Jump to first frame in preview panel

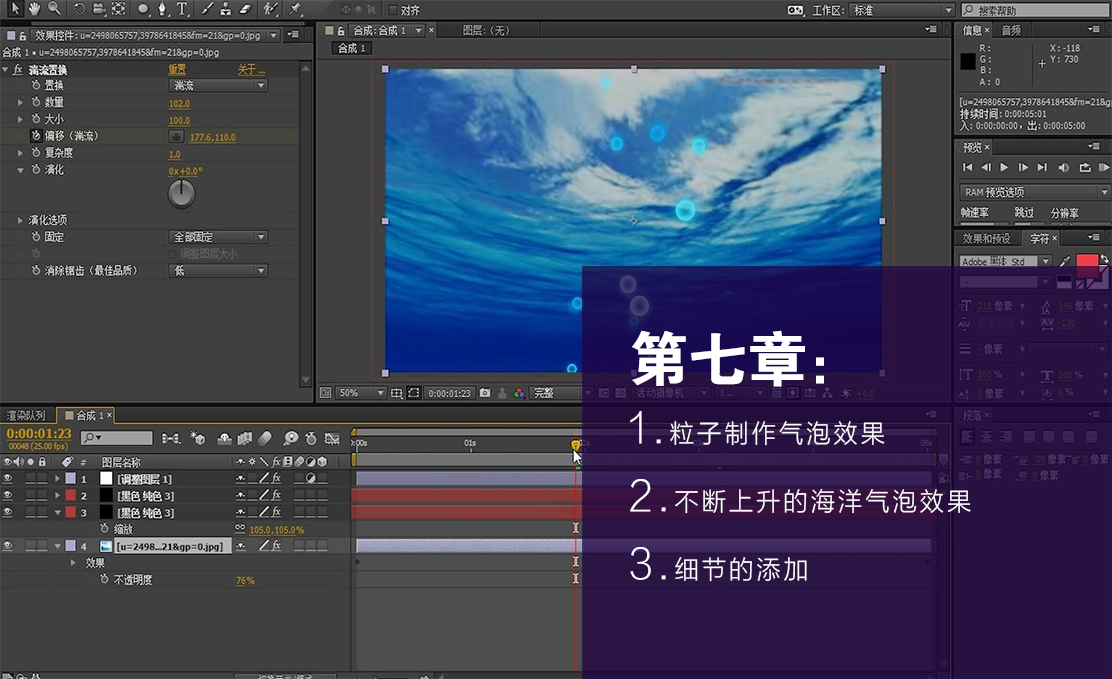(967, 167)
